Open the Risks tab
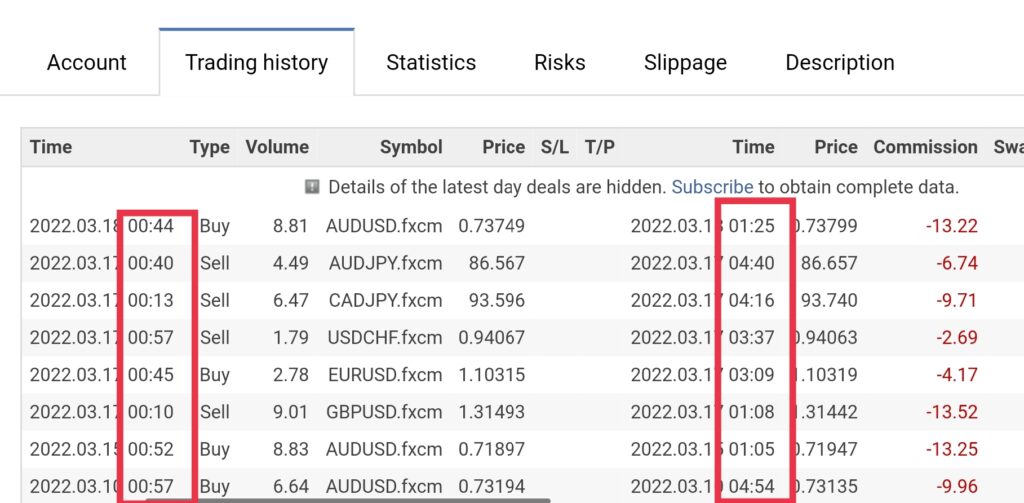This screenshot has width=1024, height=503. [560, 63]
